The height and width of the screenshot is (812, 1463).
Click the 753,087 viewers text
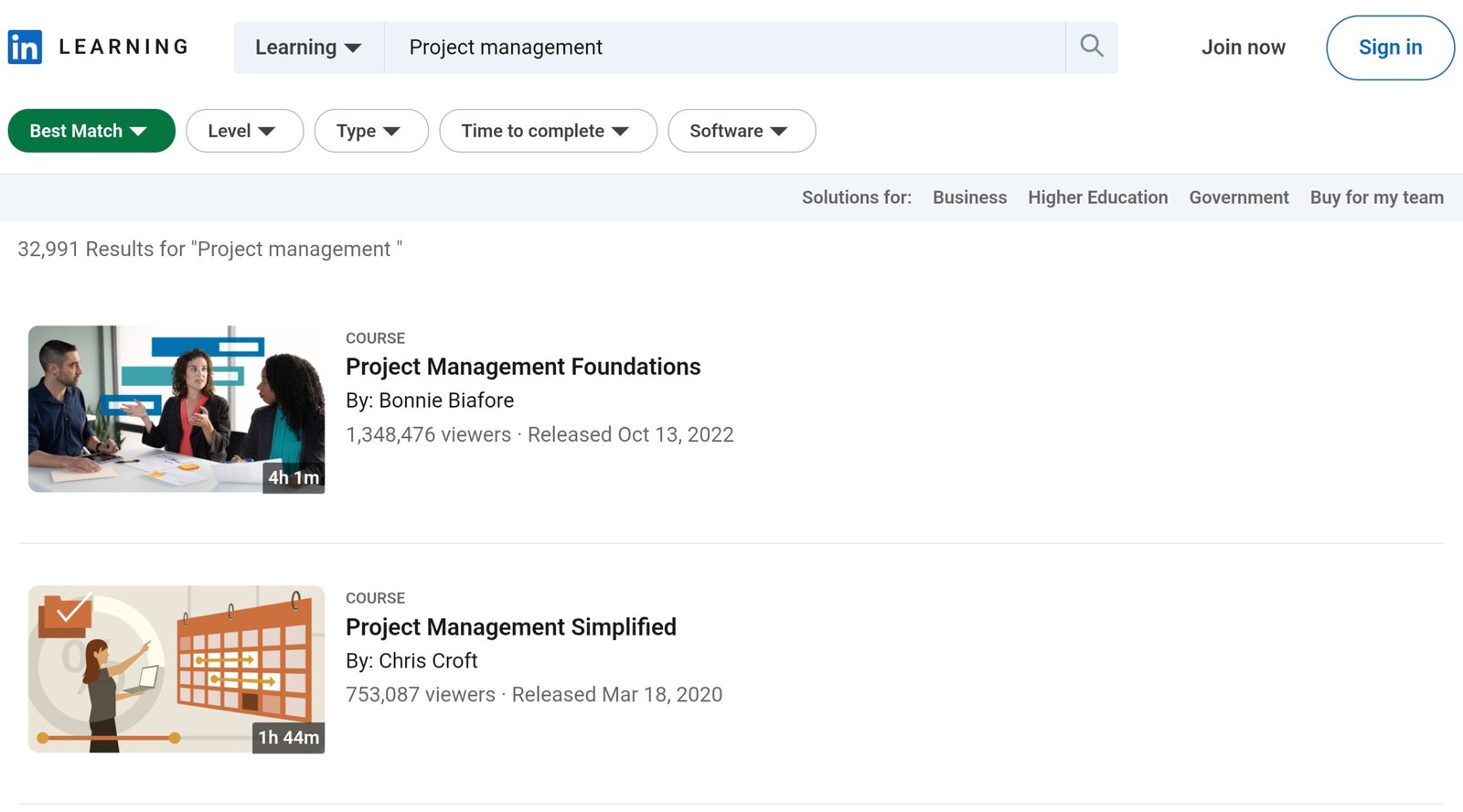pos(421,695)
